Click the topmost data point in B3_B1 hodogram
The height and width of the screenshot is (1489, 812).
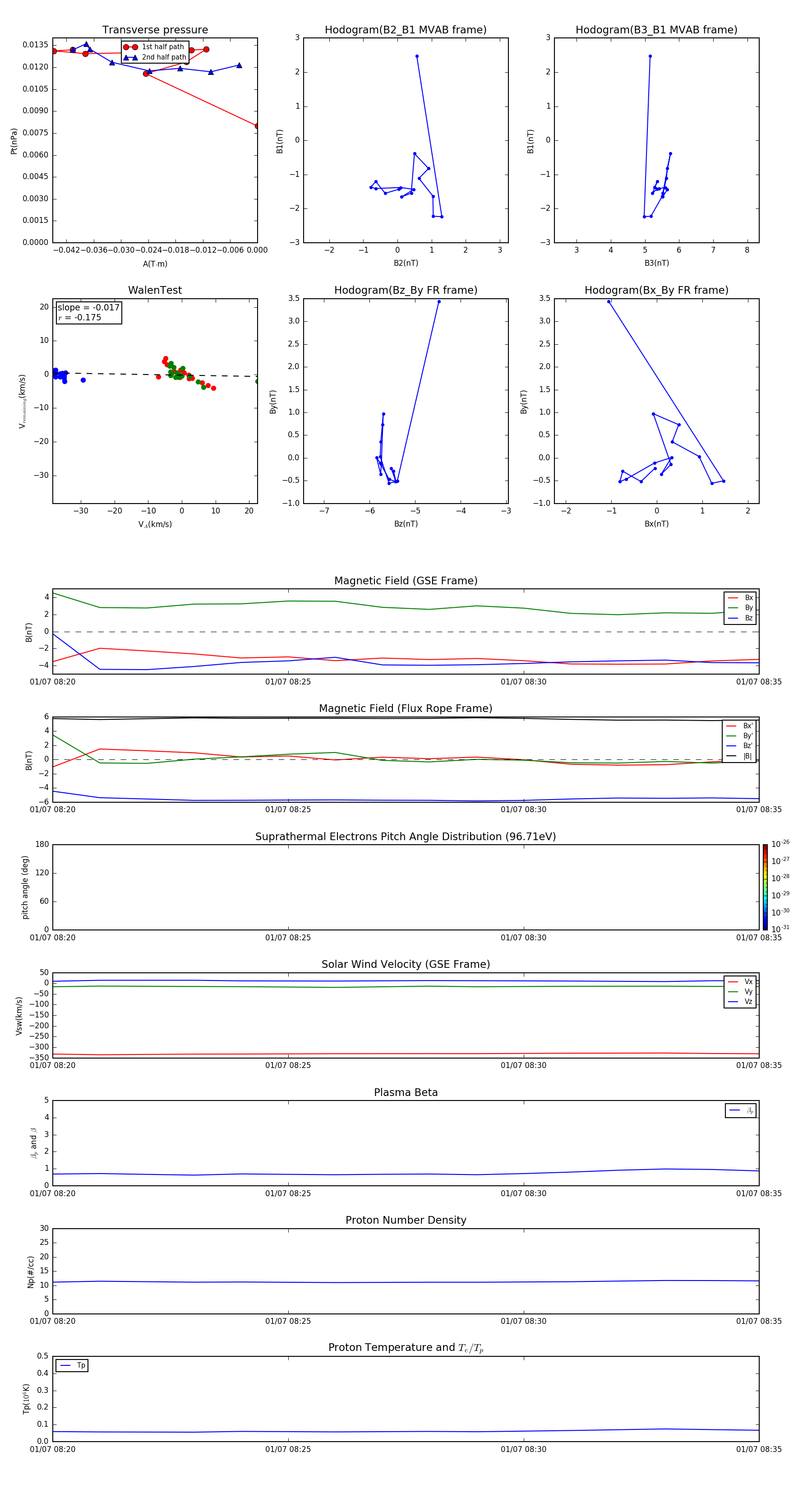click(650, 56)
